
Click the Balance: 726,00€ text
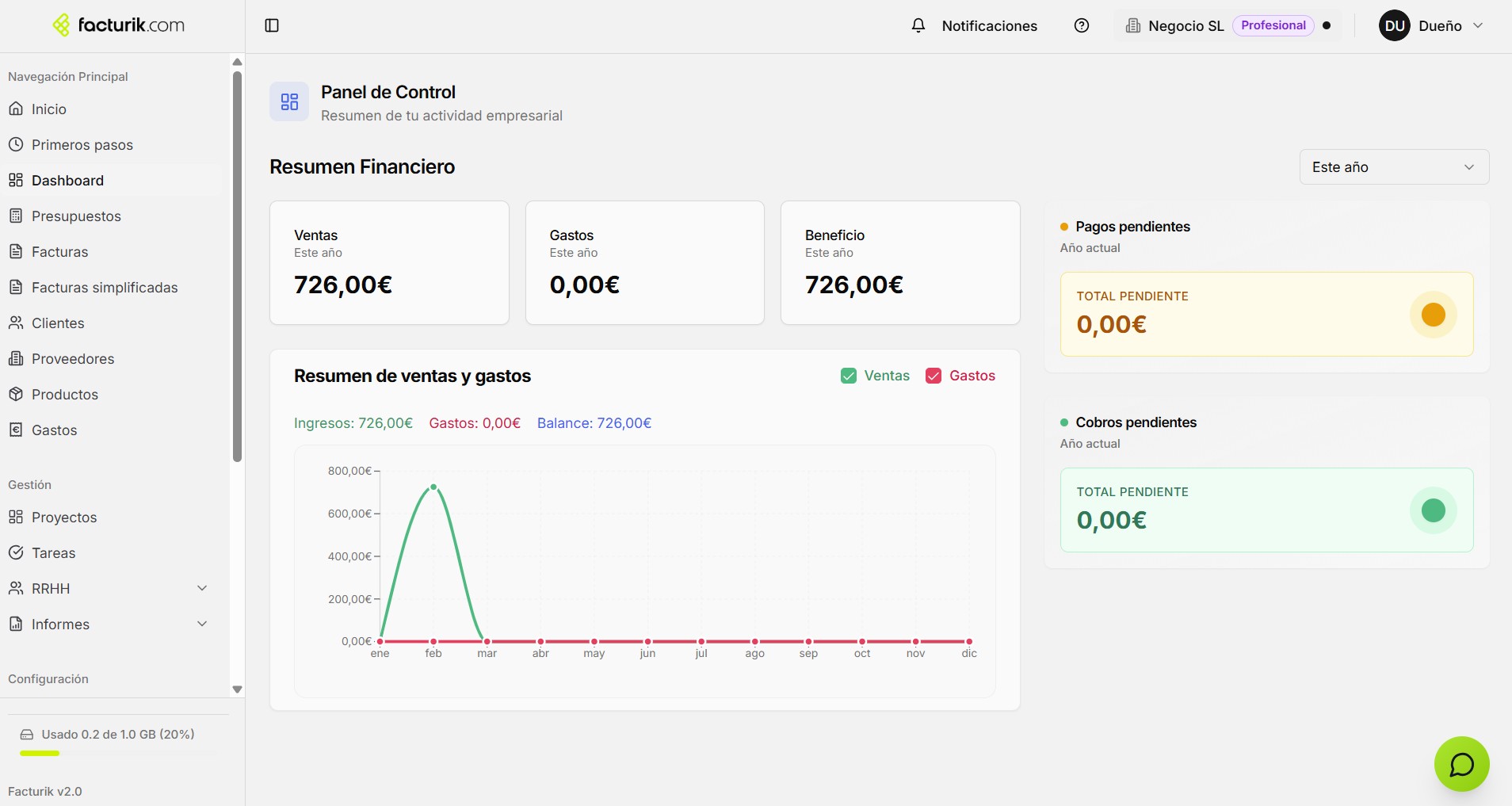coord(594,423)
